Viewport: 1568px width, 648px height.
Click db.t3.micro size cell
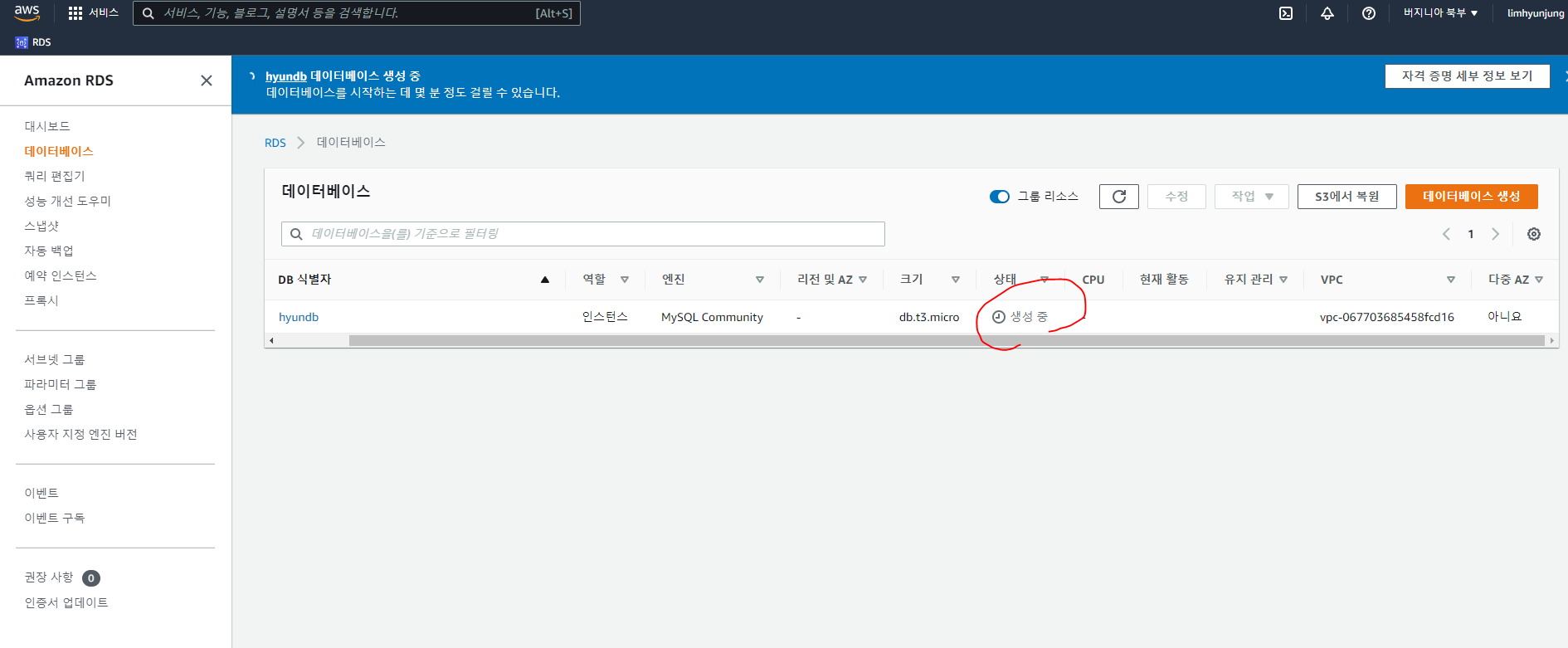[929, 317]
